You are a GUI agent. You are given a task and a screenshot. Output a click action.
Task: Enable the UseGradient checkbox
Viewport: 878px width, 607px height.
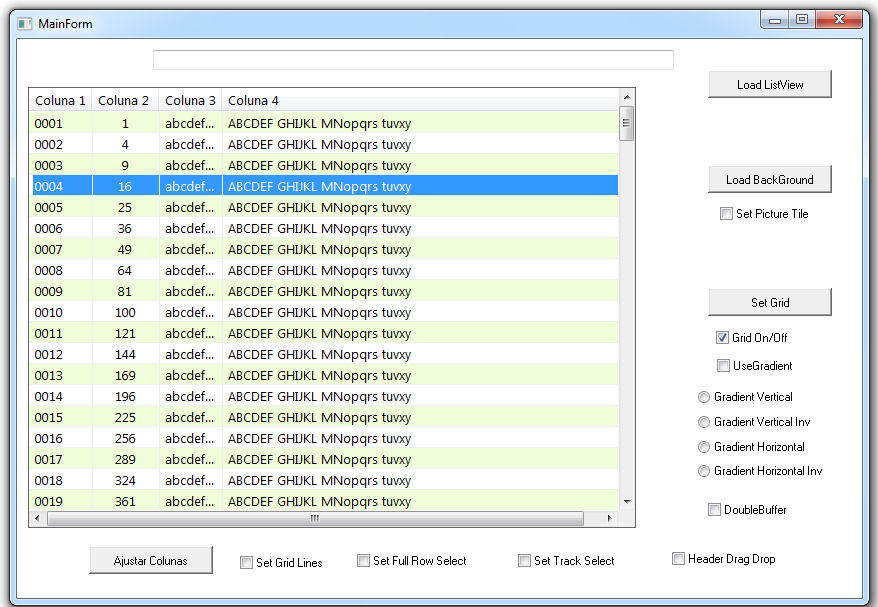[723, 366]
